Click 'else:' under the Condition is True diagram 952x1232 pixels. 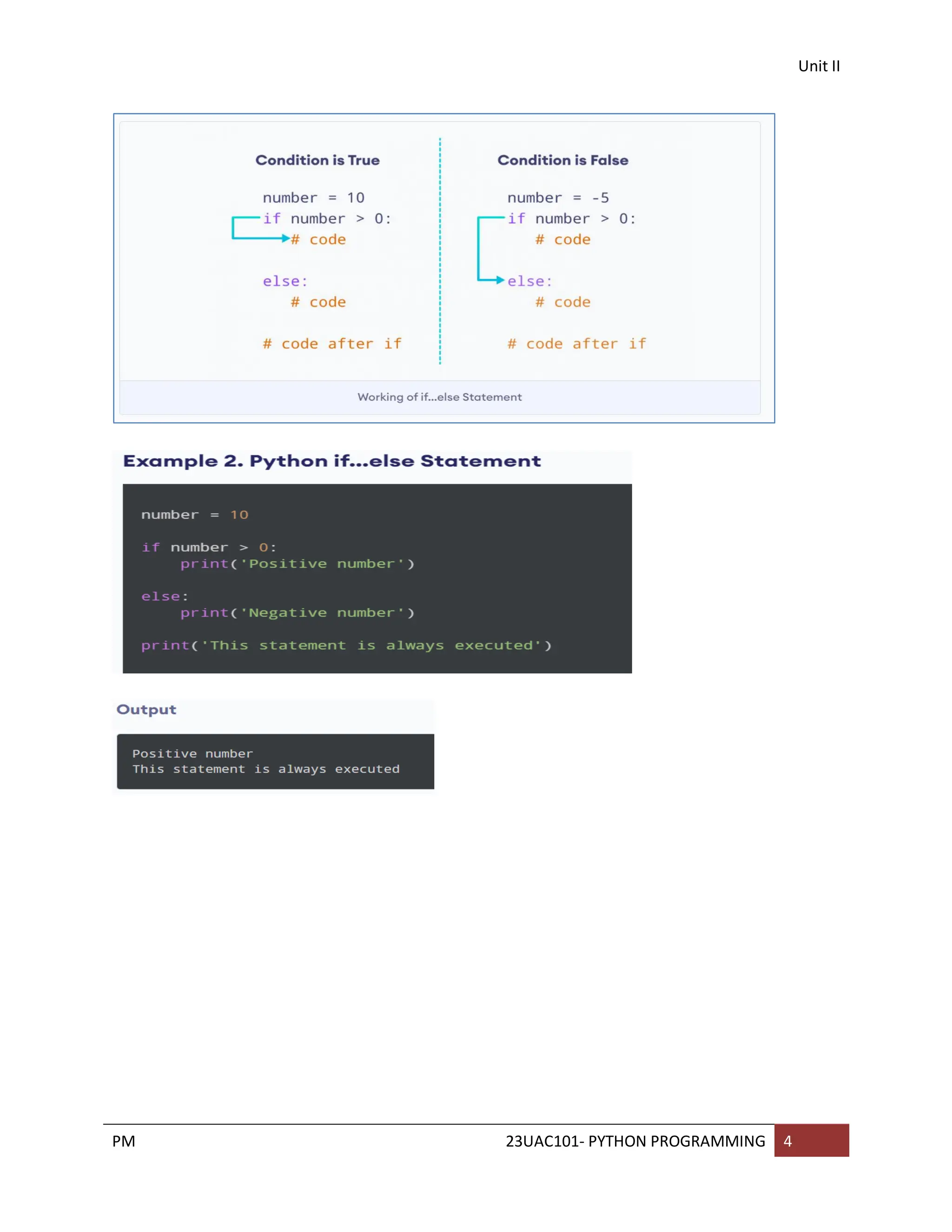[x=285, y=281]
